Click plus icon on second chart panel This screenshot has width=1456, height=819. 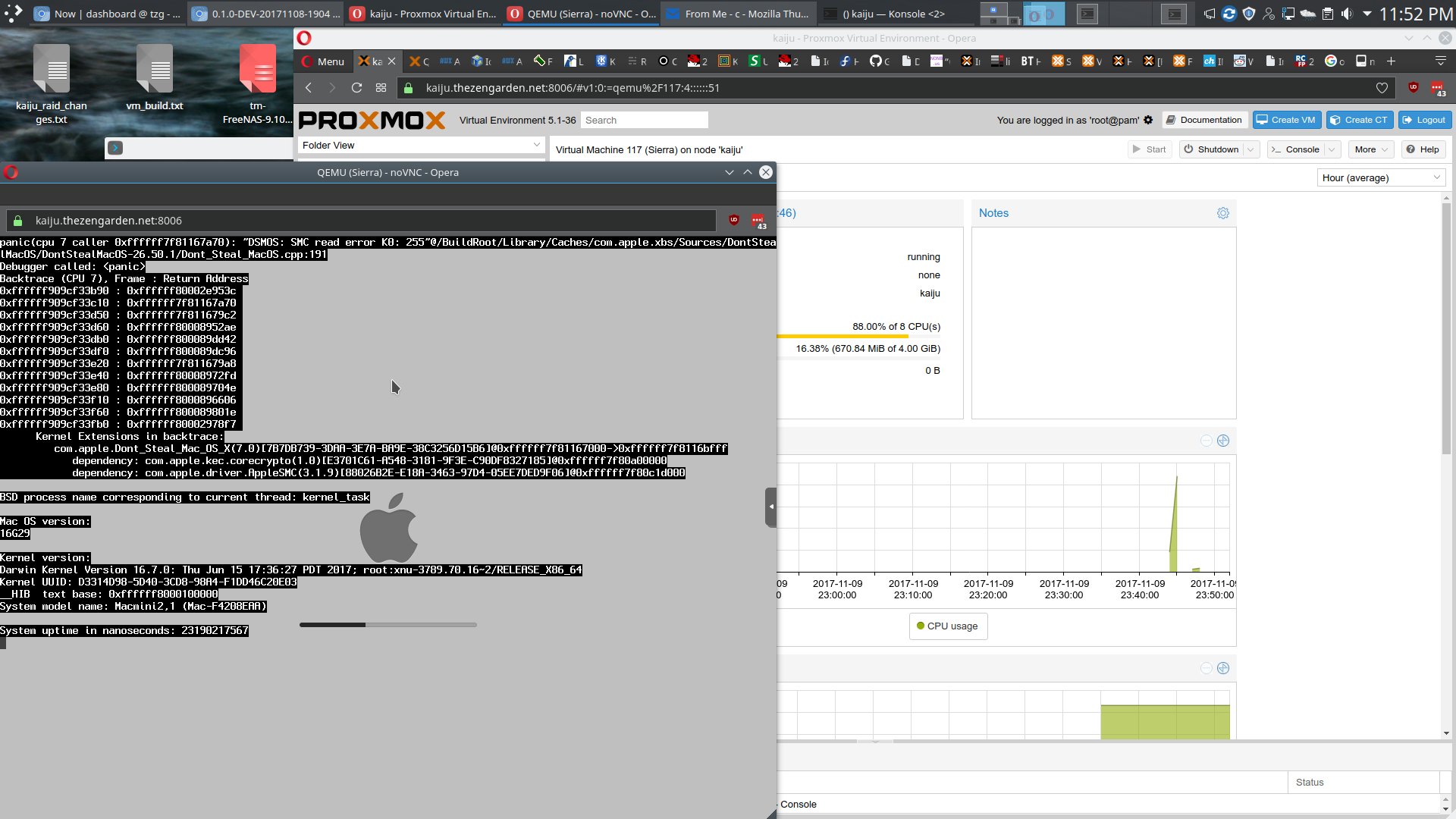[1223, 668]
